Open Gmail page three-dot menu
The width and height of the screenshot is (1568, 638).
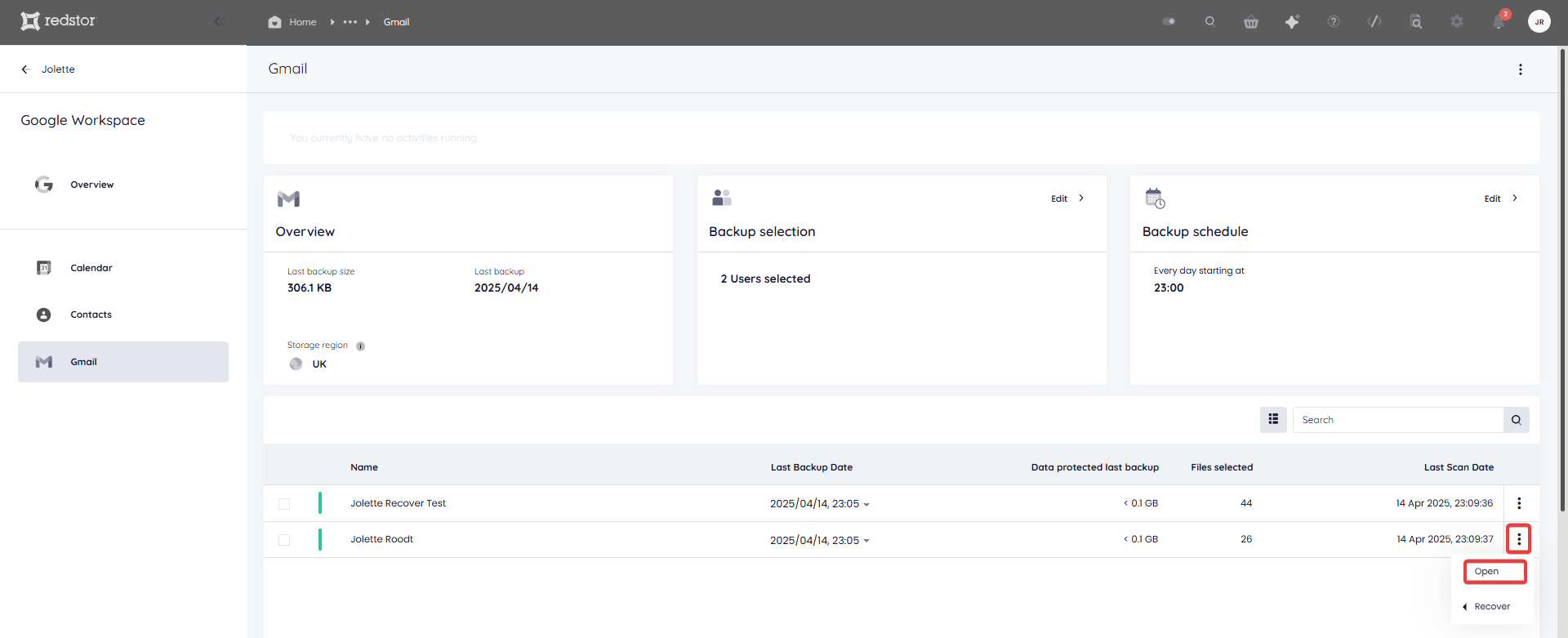coord(1520,69)
